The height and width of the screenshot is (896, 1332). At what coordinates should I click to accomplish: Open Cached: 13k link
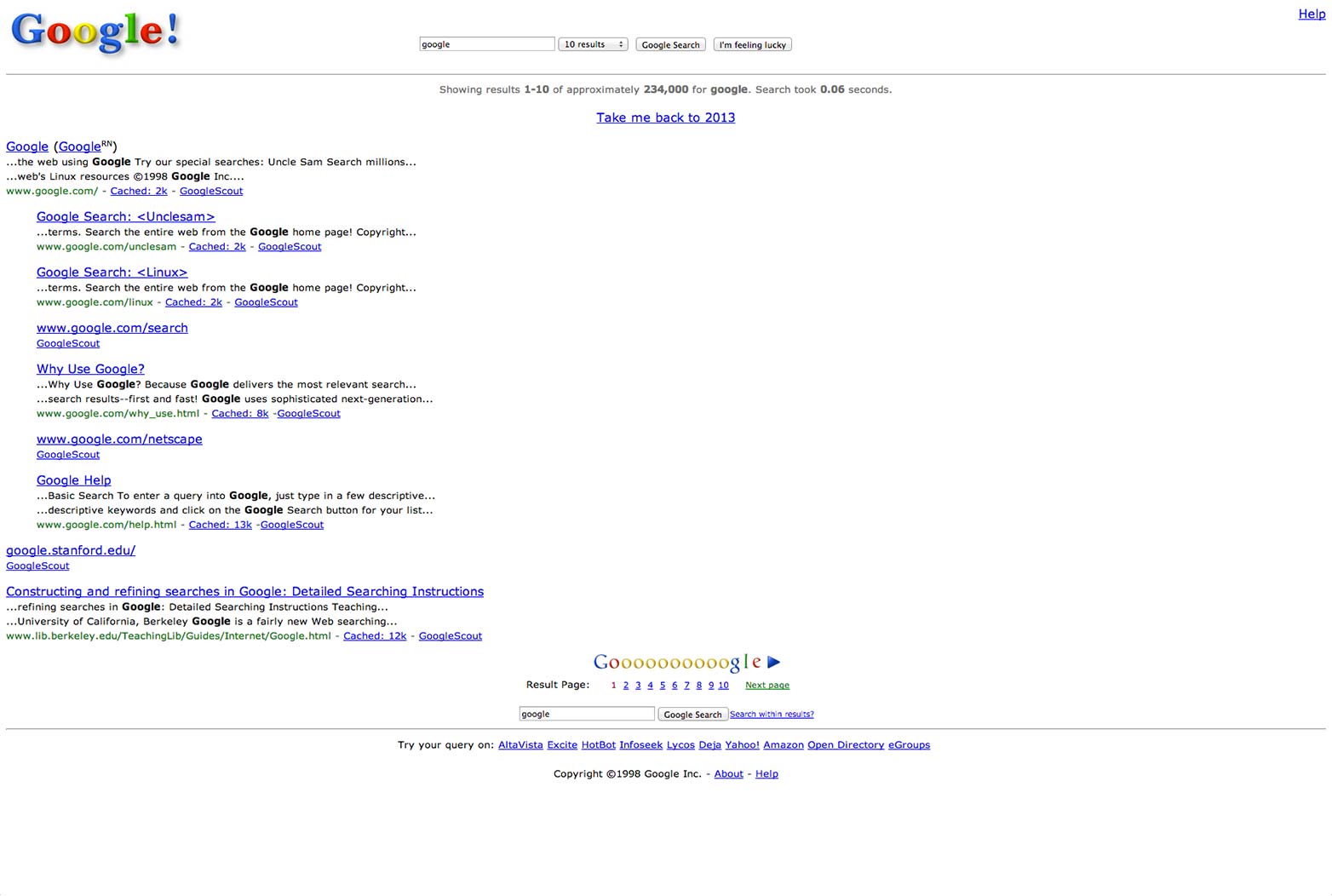pos(220,525)
